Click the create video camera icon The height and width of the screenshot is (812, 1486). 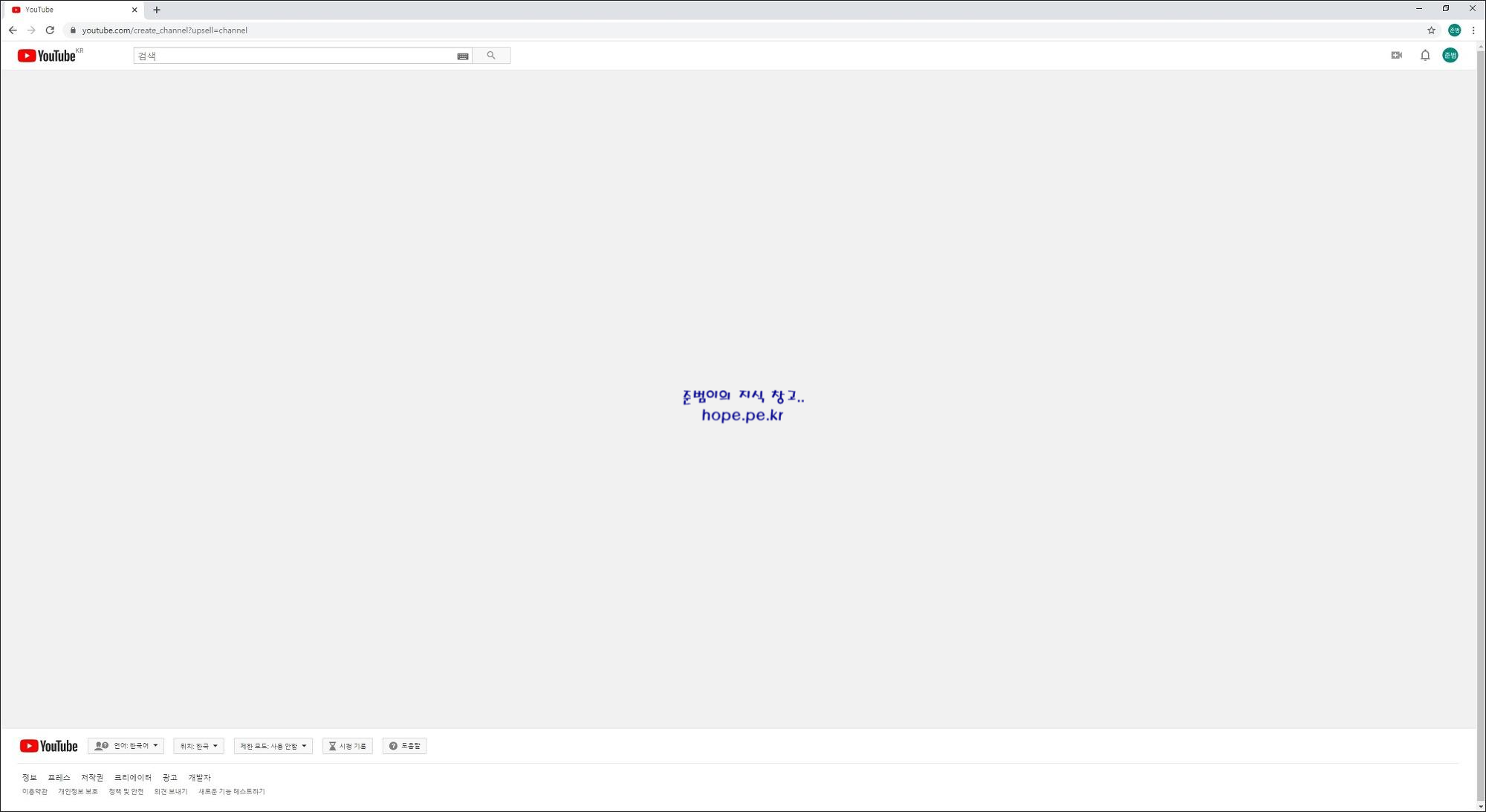(1397, 55)
